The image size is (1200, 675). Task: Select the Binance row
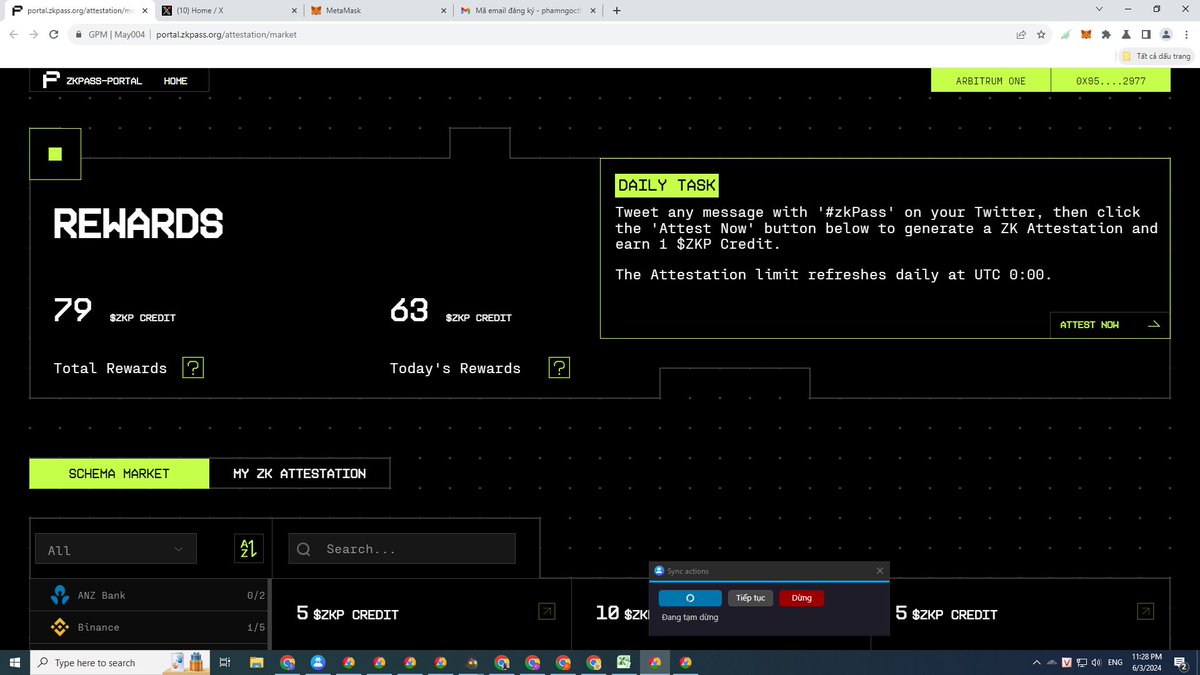pos(150,627)
